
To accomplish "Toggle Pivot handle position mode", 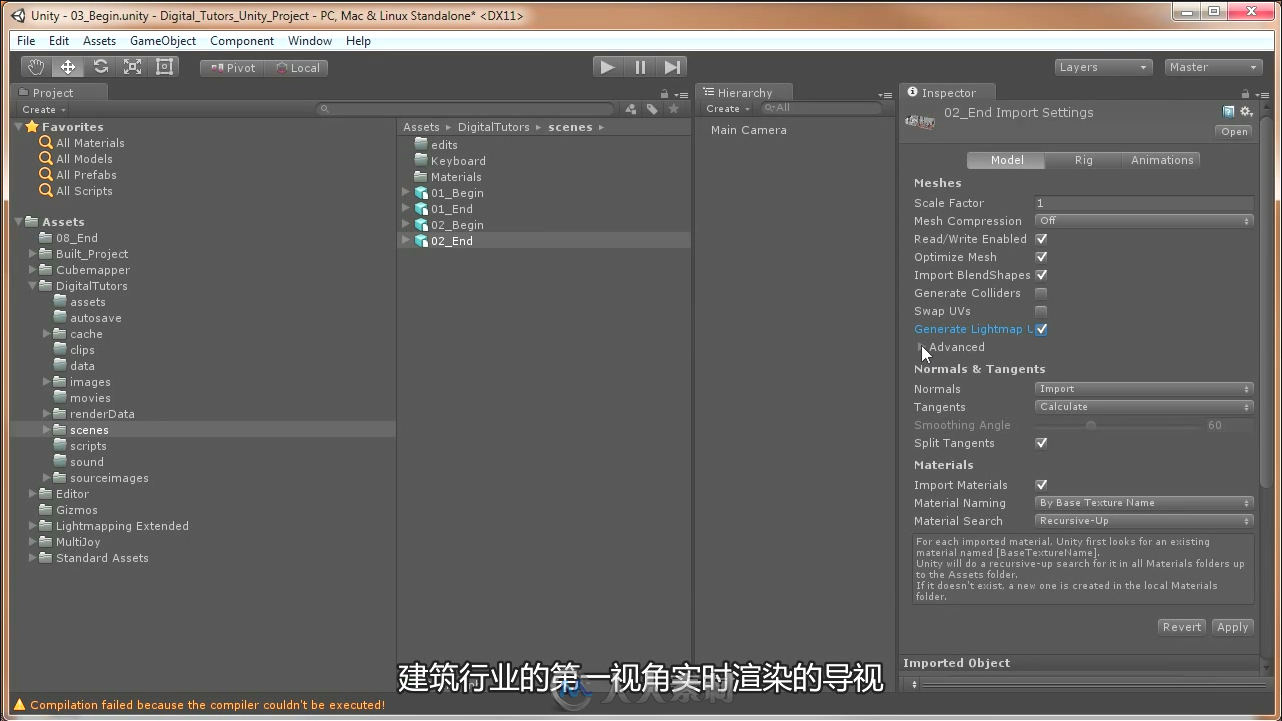I will (x=232, y=68).
